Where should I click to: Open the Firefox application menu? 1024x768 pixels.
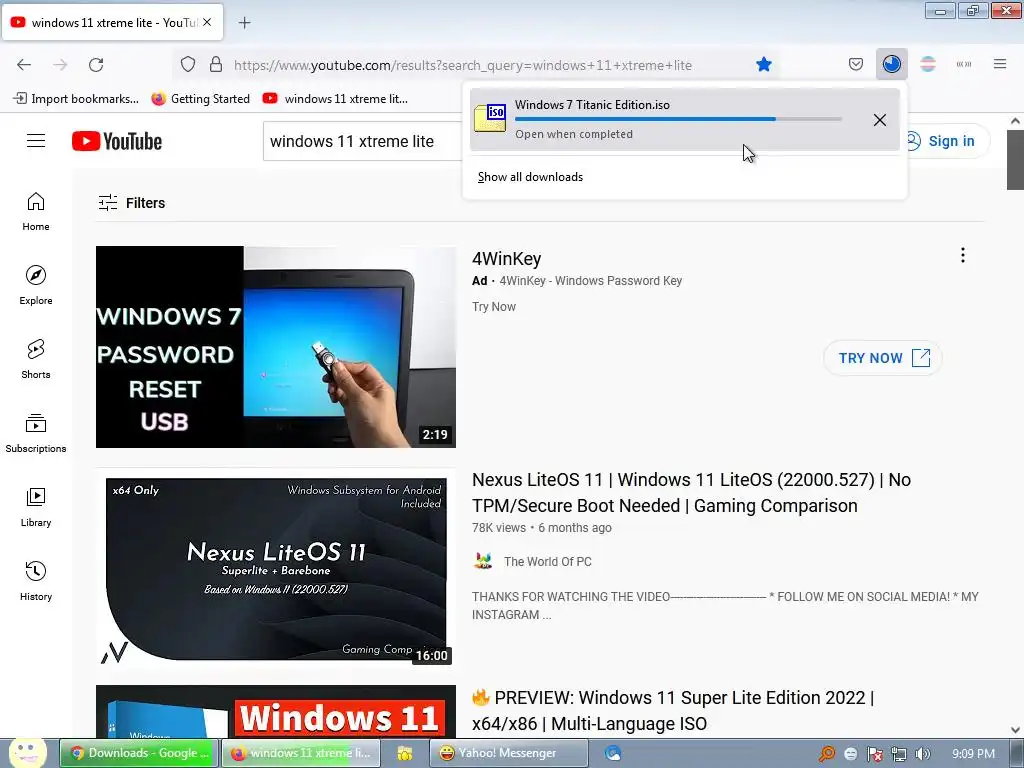click(x=1000, y=64)
